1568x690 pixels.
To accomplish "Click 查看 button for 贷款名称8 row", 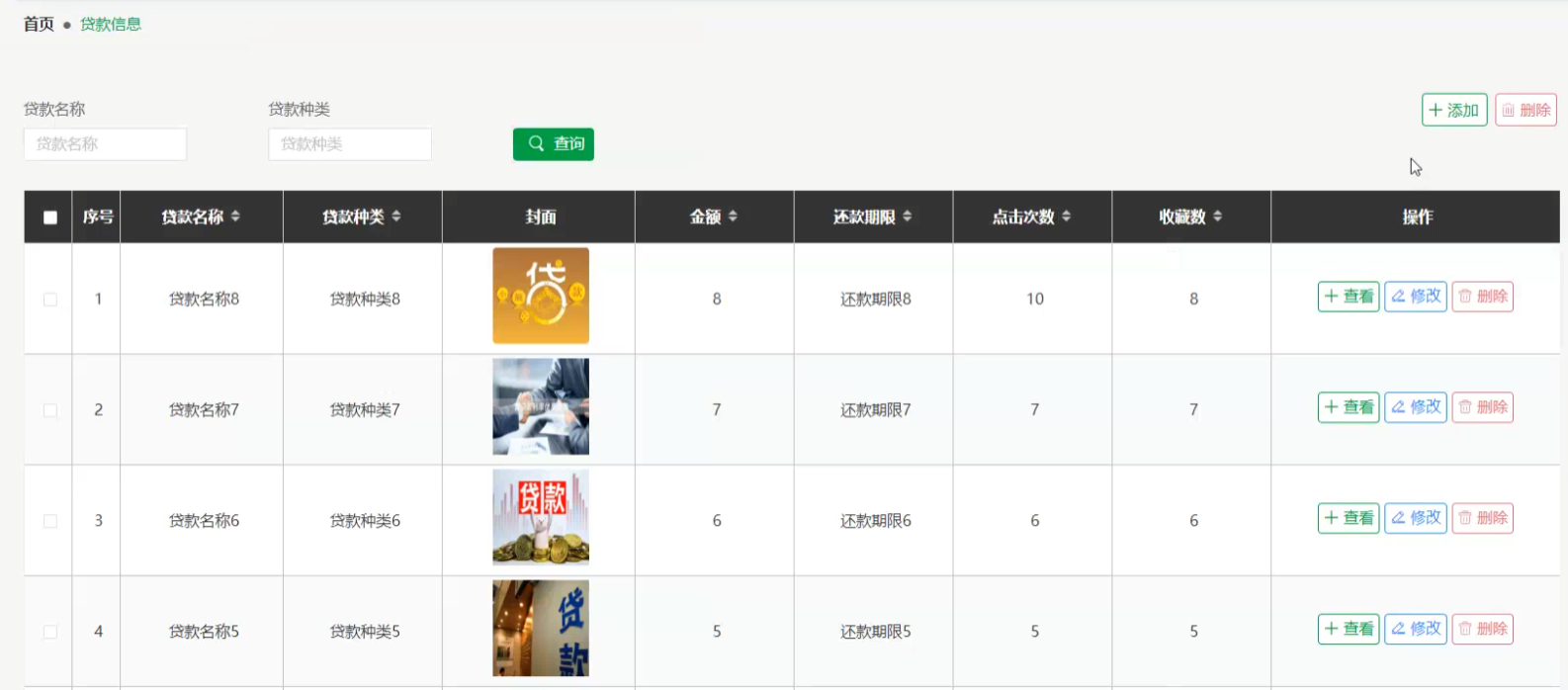I will click(x=1349, y=297).
